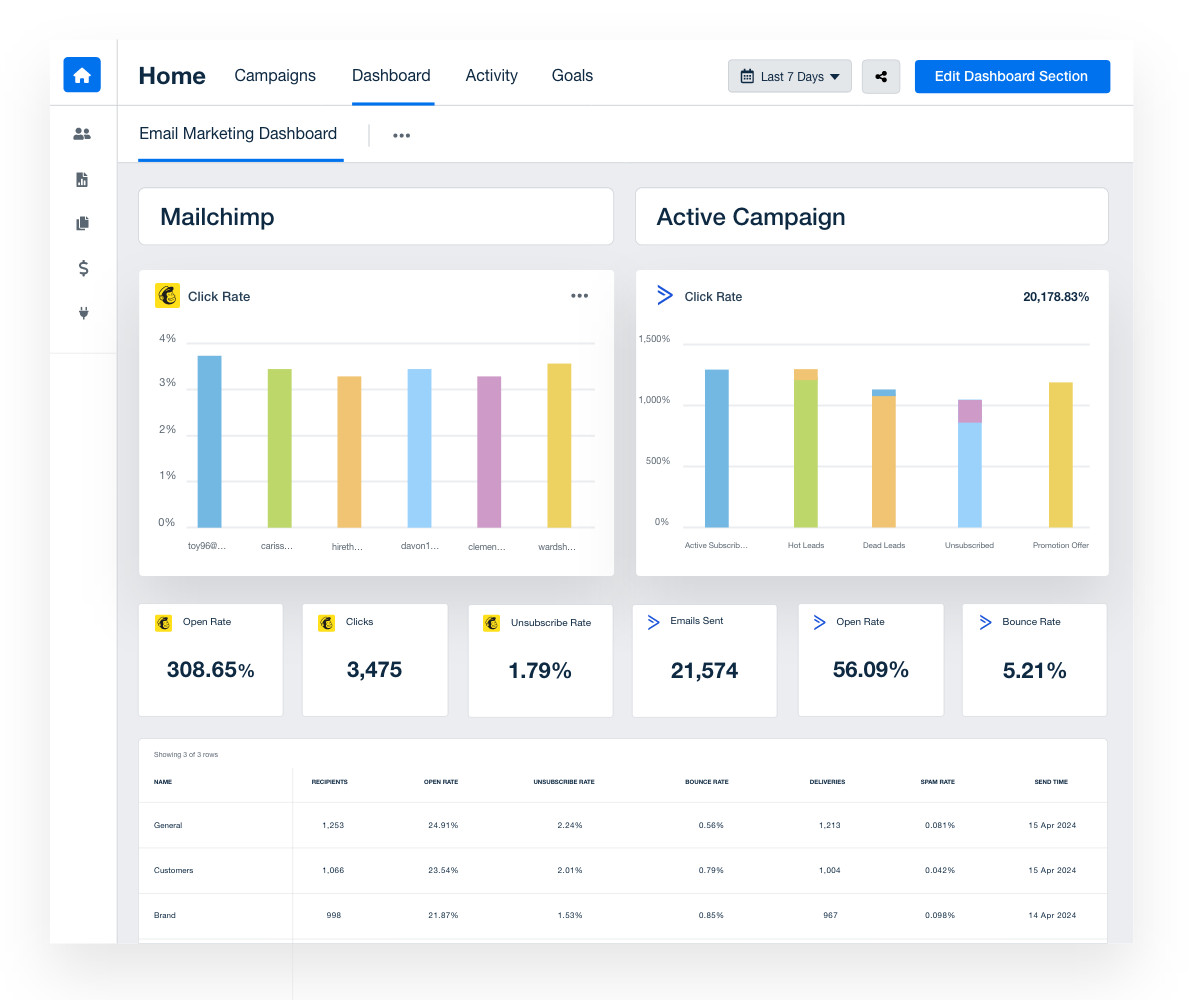Open the users group sidebar icon
1200x1000 pixels.
[x=83, y=133]
